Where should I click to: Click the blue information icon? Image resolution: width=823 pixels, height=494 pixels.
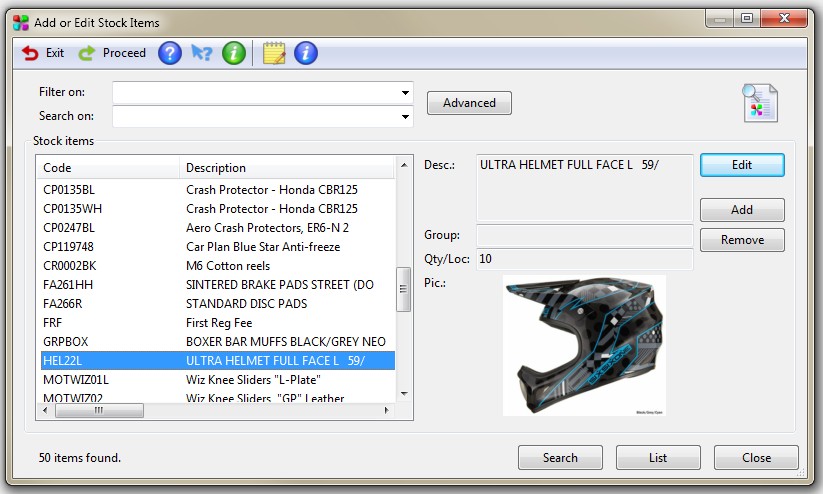tap(305, 53)
